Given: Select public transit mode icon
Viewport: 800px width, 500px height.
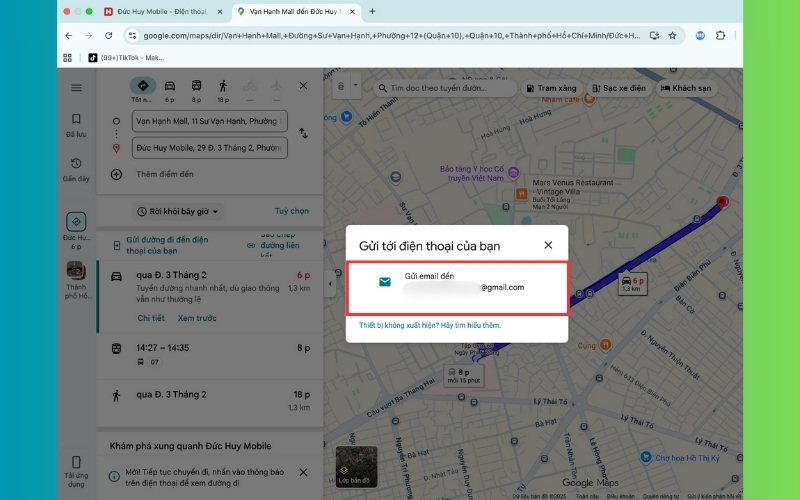Looking at the screenshot, I should pyautogui.click(x=196, y=86).
